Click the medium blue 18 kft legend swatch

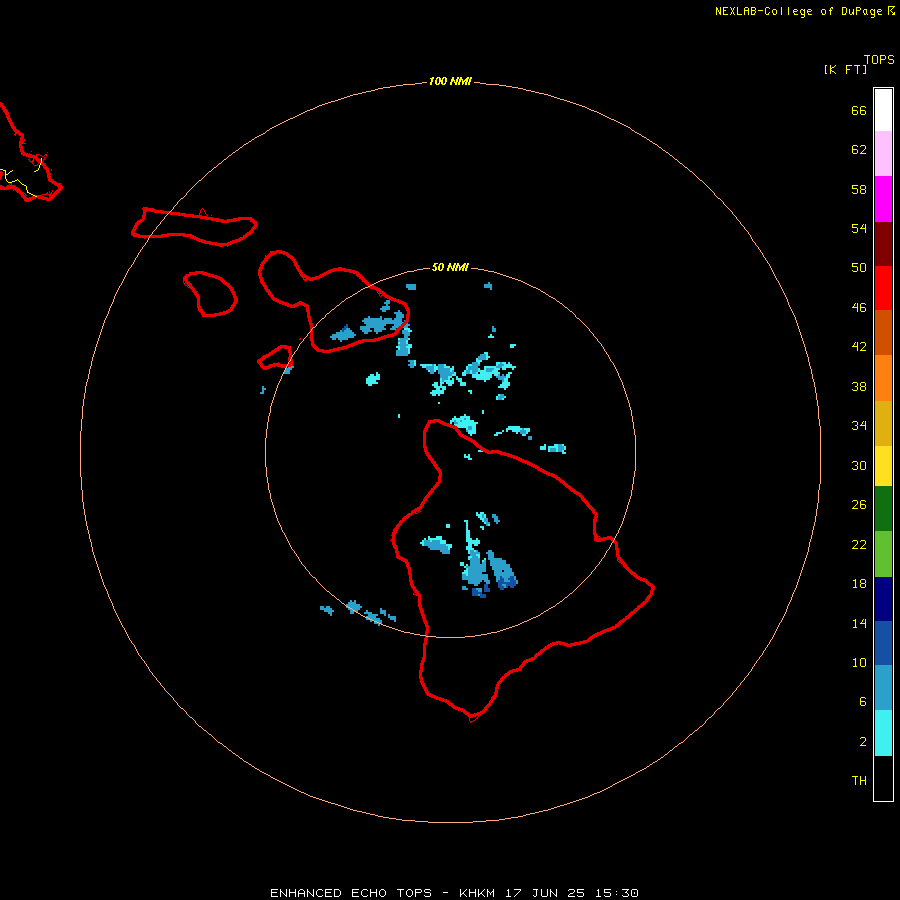883,643
